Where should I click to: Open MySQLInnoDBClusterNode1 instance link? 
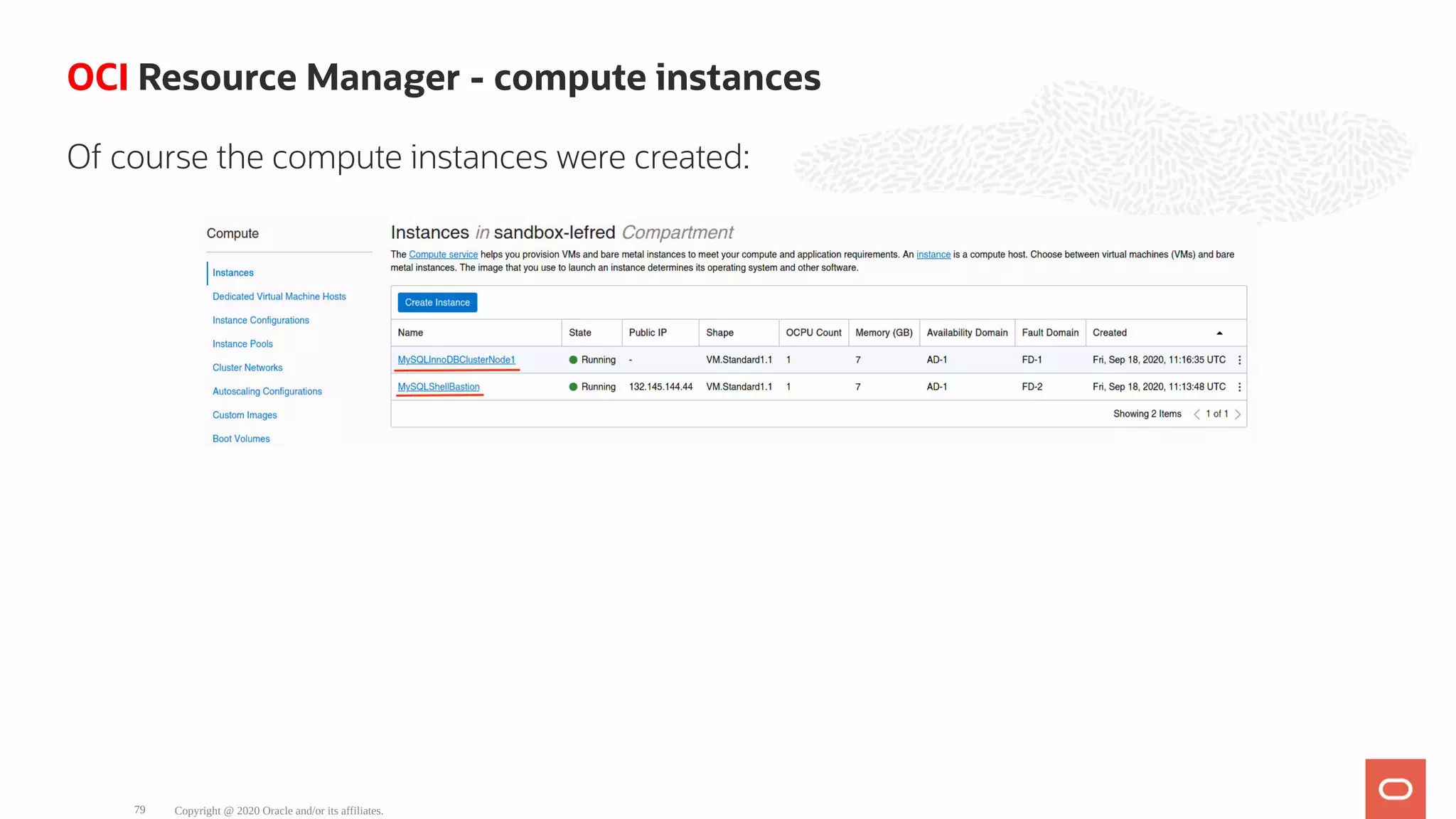point(456,360)
